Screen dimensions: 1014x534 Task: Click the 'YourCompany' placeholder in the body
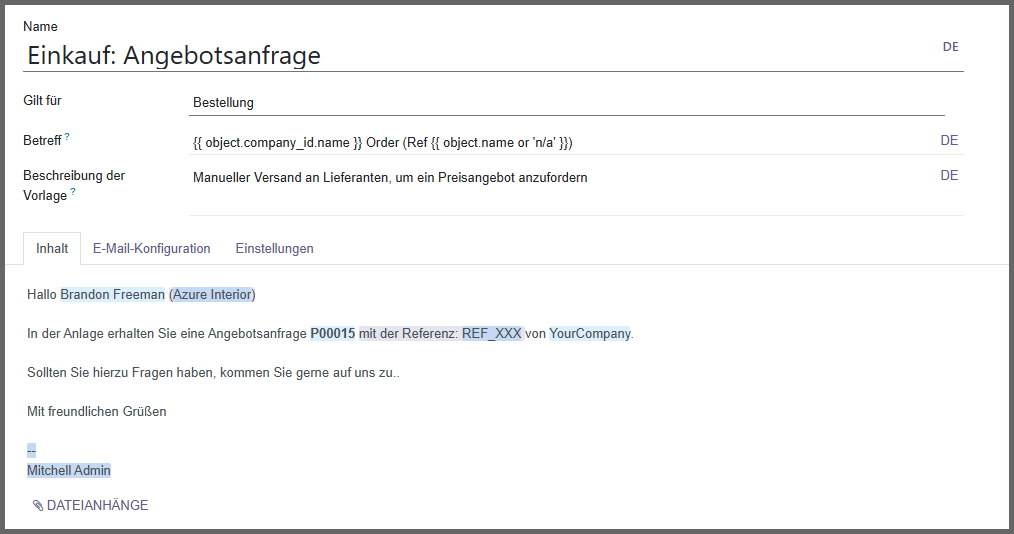tap(589, 334)
